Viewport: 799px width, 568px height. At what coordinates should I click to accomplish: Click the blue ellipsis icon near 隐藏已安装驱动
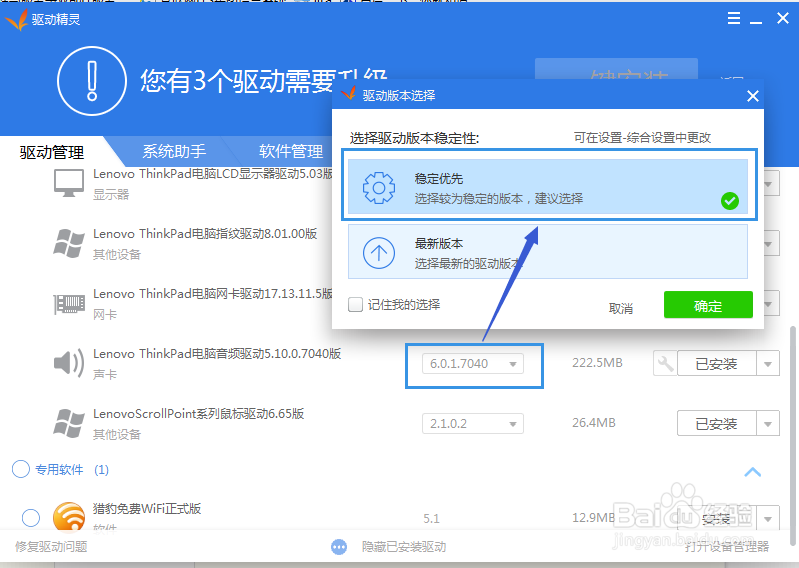tap(339, 547)
